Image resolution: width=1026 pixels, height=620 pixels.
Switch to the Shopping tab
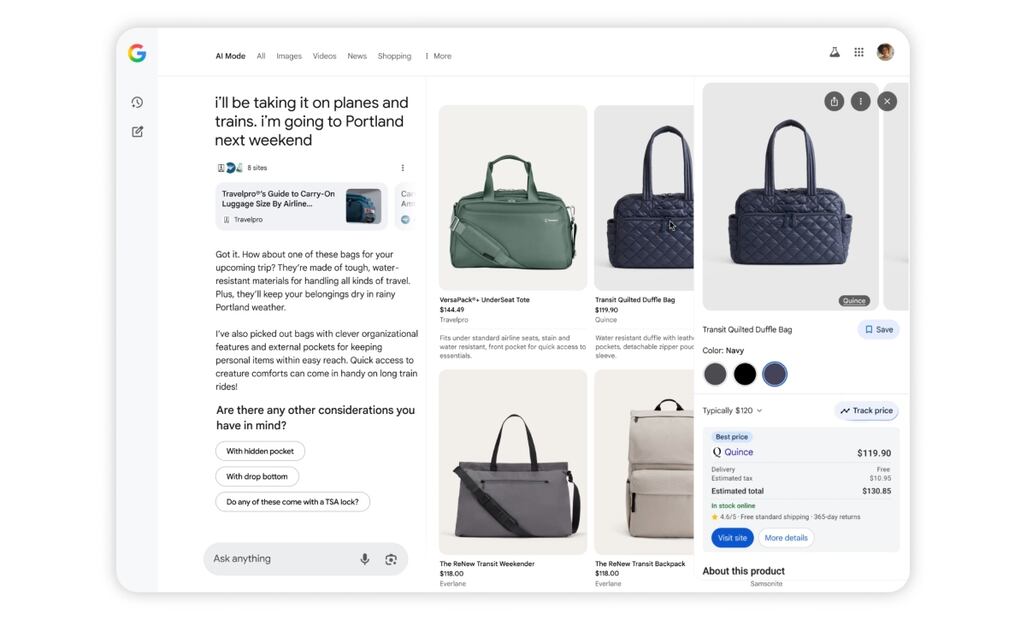[x=394, y=56]
